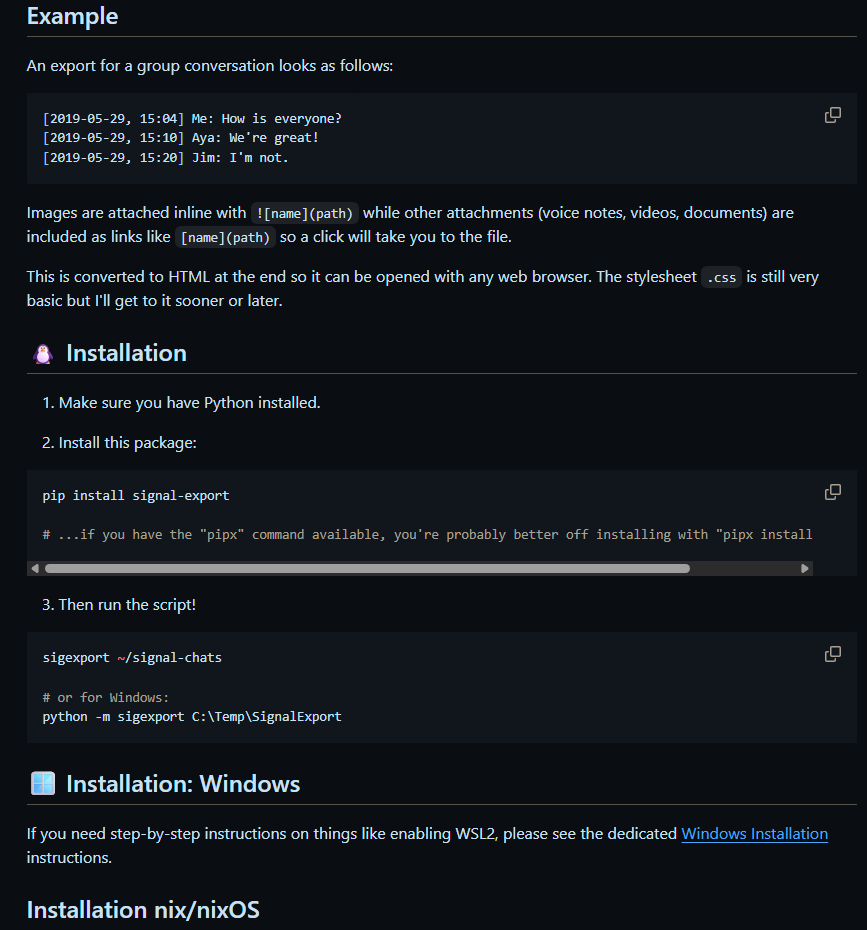The width and height of the screenshot is (867, 930).
Task: Click the Installation nix/nixOS heading
Action: coord(143,909)
